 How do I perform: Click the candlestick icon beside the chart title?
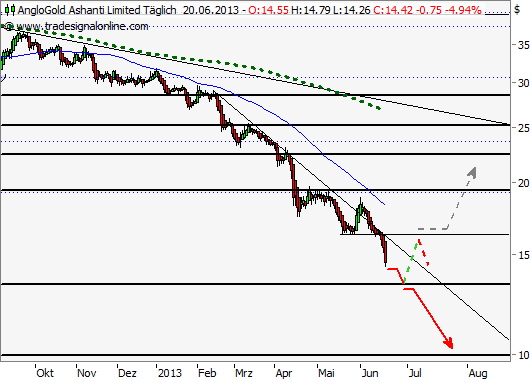[10, 10]
